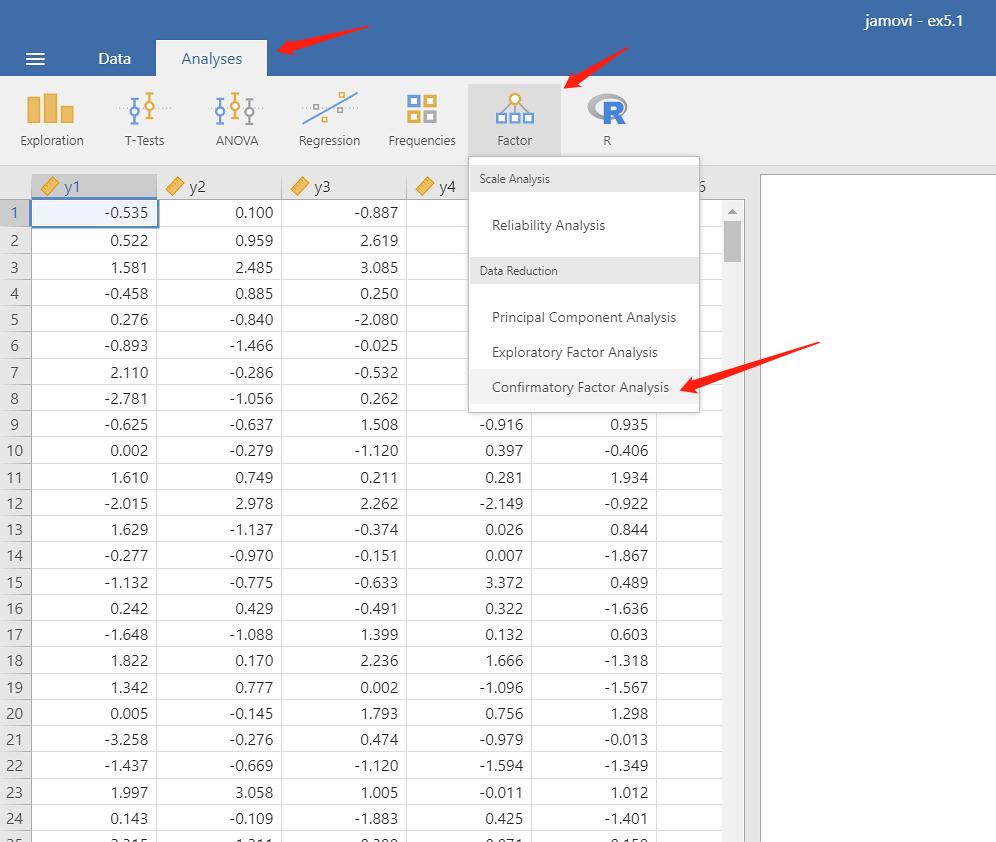Select Exploratory Factor Analysis option

tap(574, 352)
